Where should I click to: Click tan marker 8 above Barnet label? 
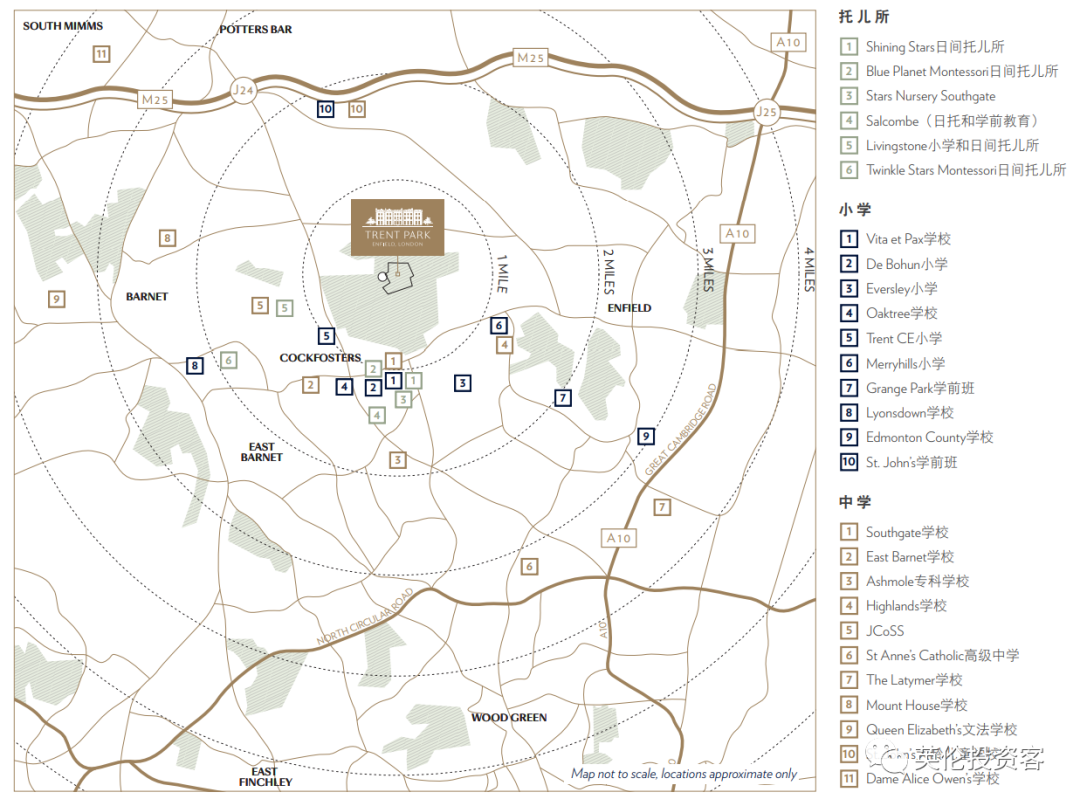(x=167, y=238)
